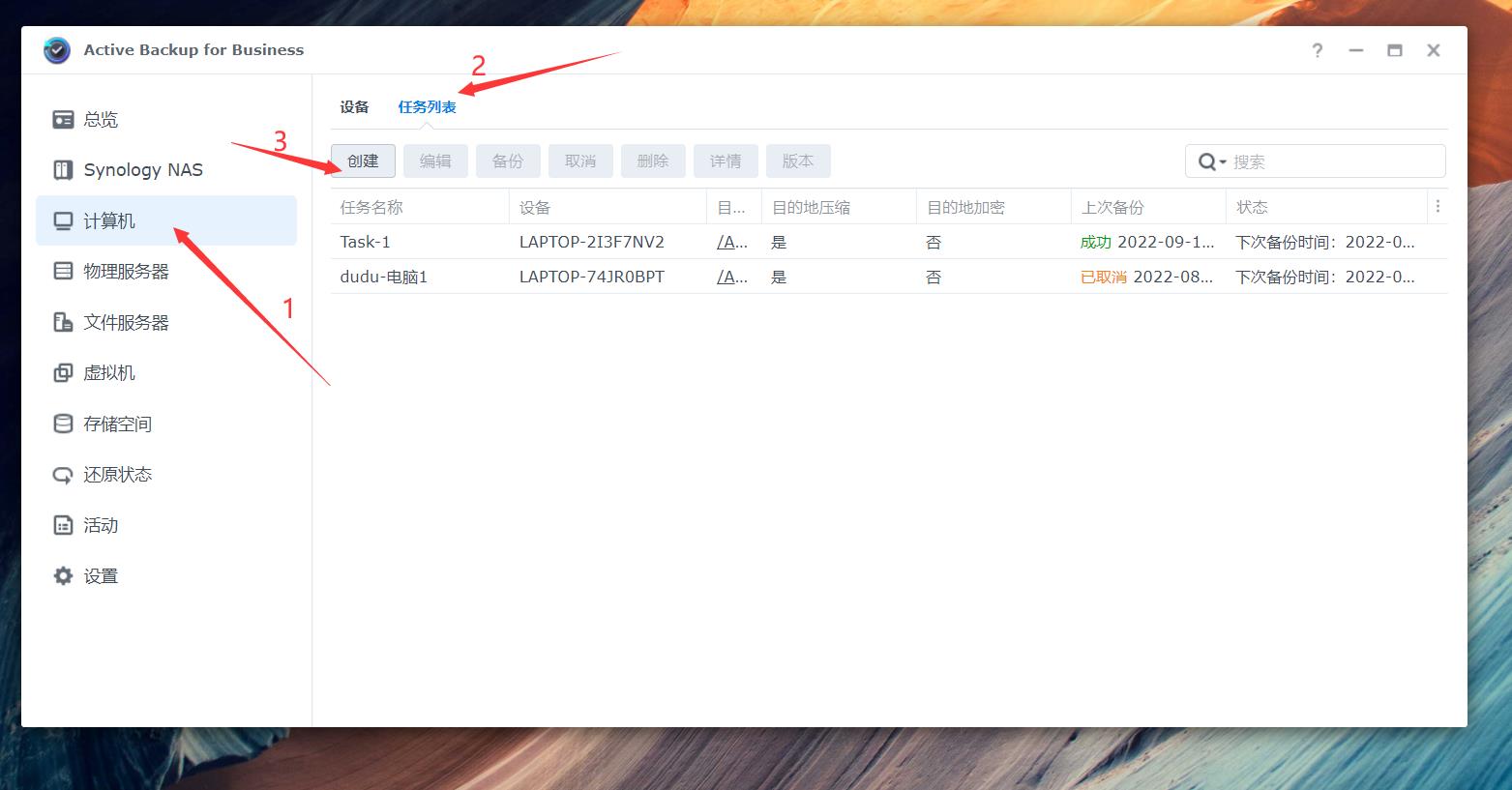Click the 虚拟机 virtual machine icon
Viewport: 1512px width, 790px height.
tap(63, 373)
